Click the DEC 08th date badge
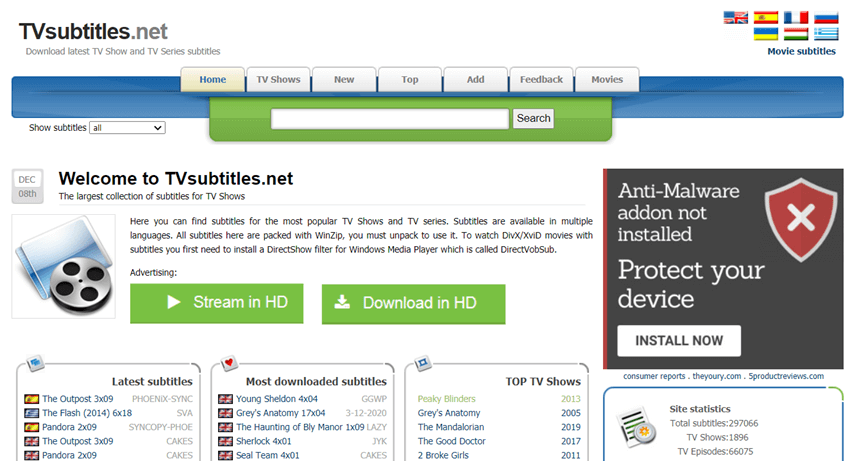Screen dimensions: 850x461 coord(27,187)
